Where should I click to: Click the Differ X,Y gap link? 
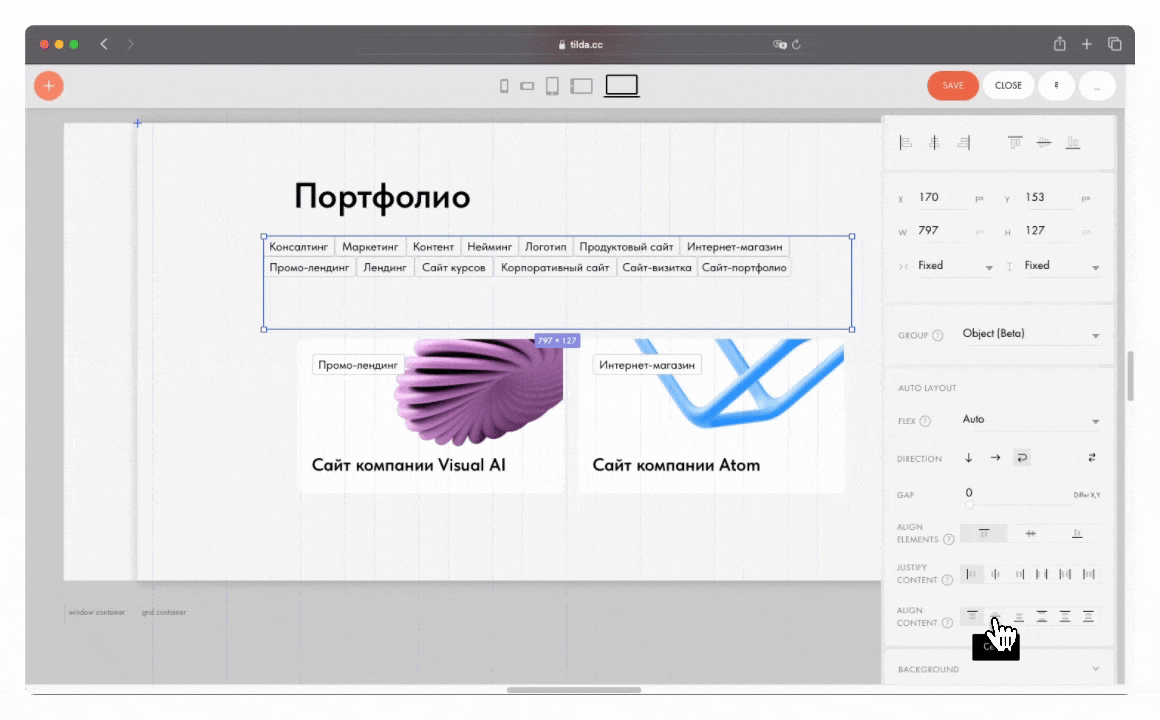point(1087,495)
